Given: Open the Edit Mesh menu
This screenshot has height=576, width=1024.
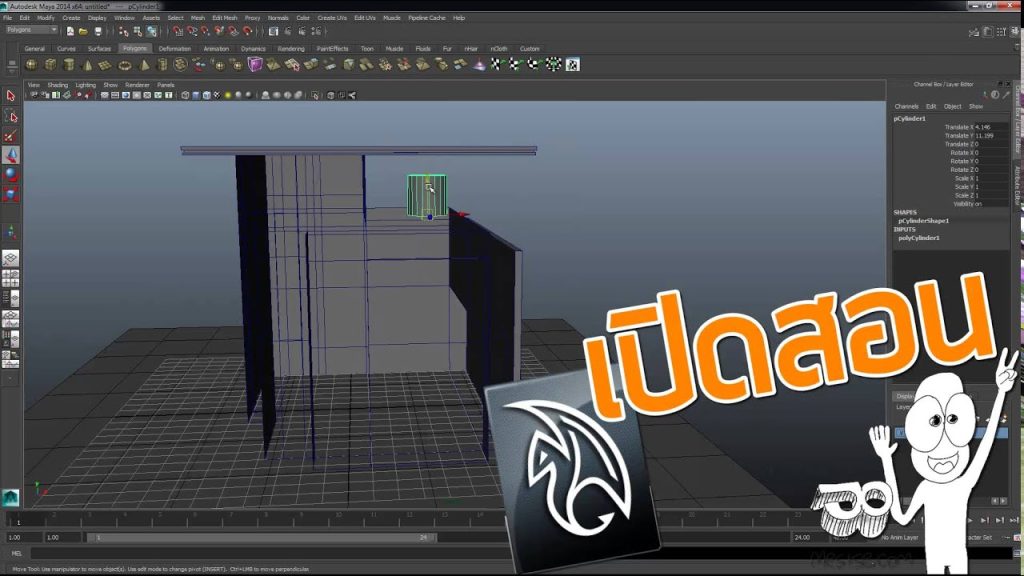Looking at the screenshot, I should [225, 18].
